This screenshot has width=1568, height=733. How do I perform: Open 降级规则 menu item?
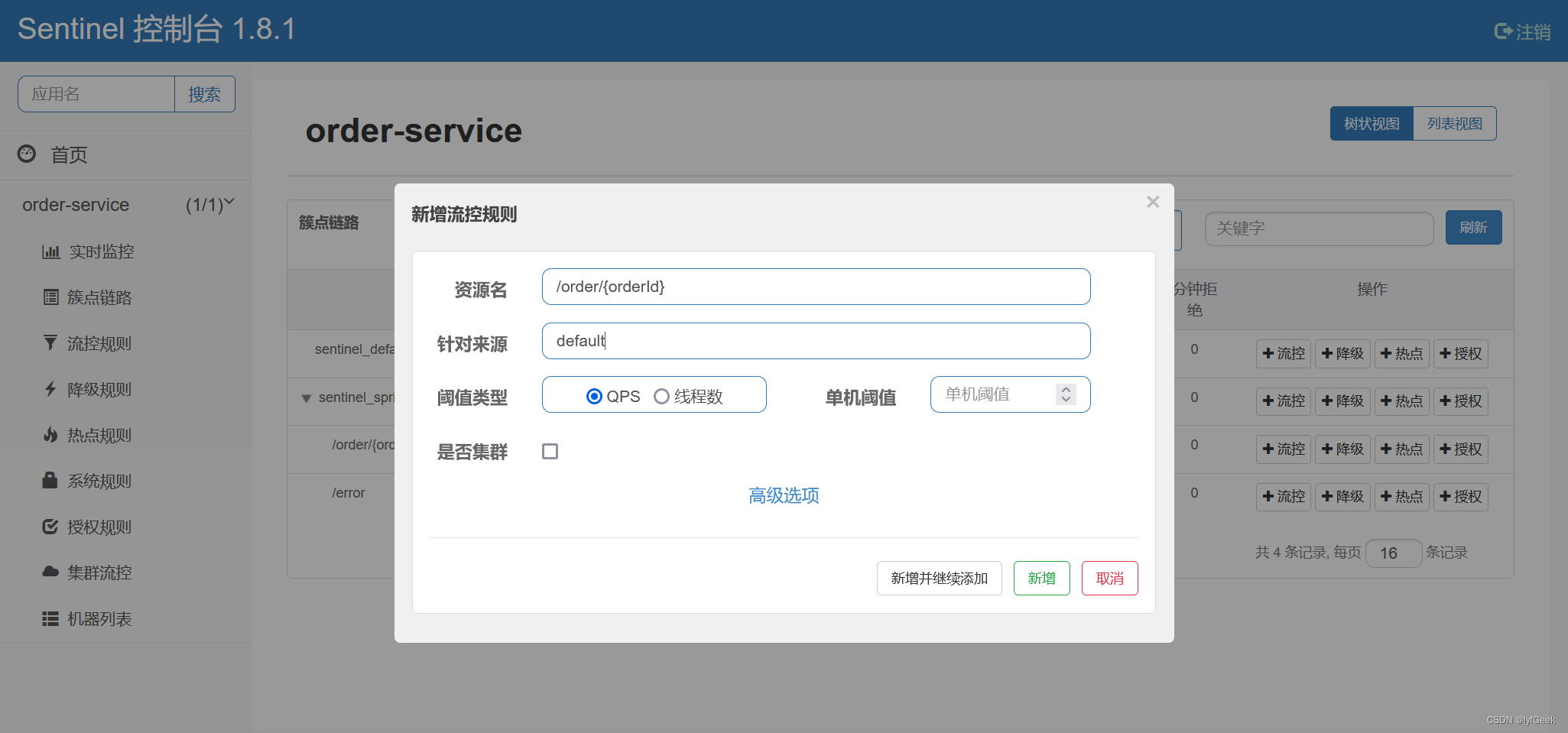(99, 389)
